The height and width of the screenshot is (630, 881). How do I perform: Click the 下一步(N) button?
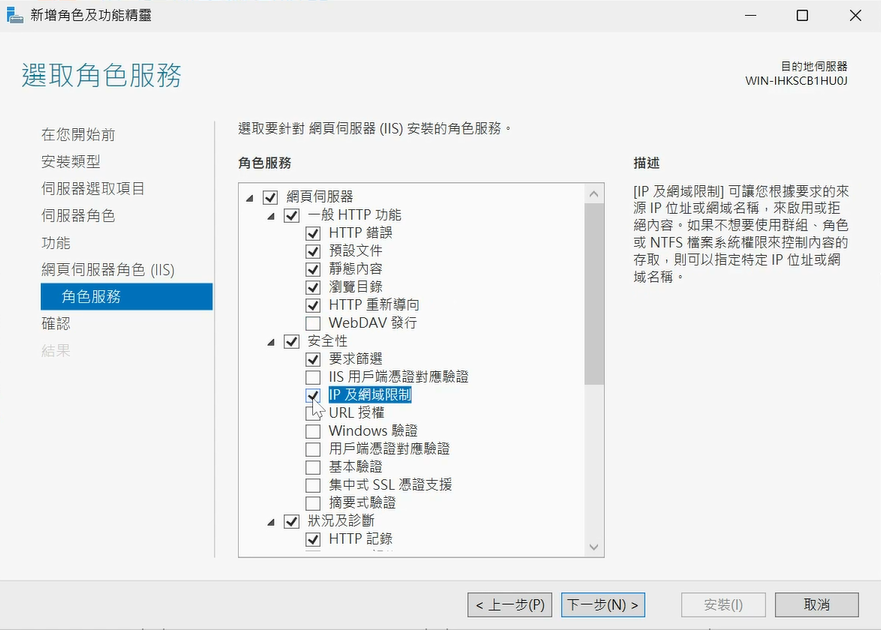tap(603, 605)
